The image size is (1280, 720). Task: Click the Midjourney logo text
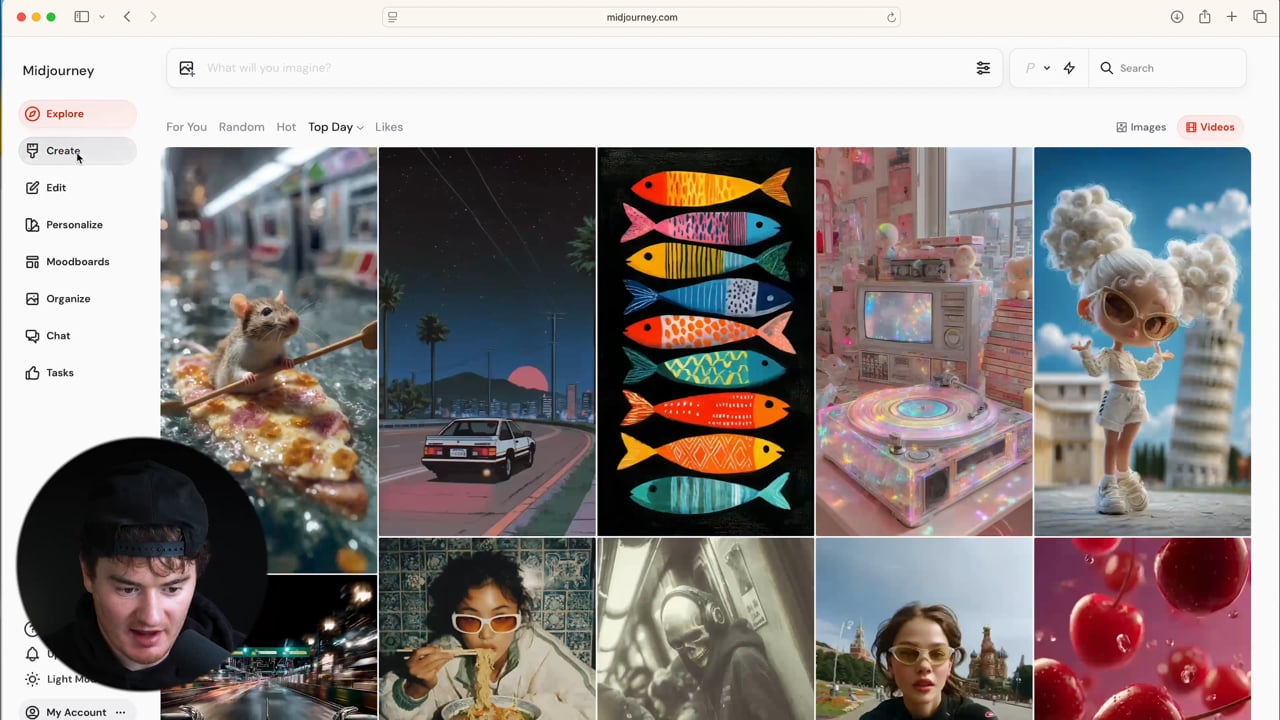(58, 71)
